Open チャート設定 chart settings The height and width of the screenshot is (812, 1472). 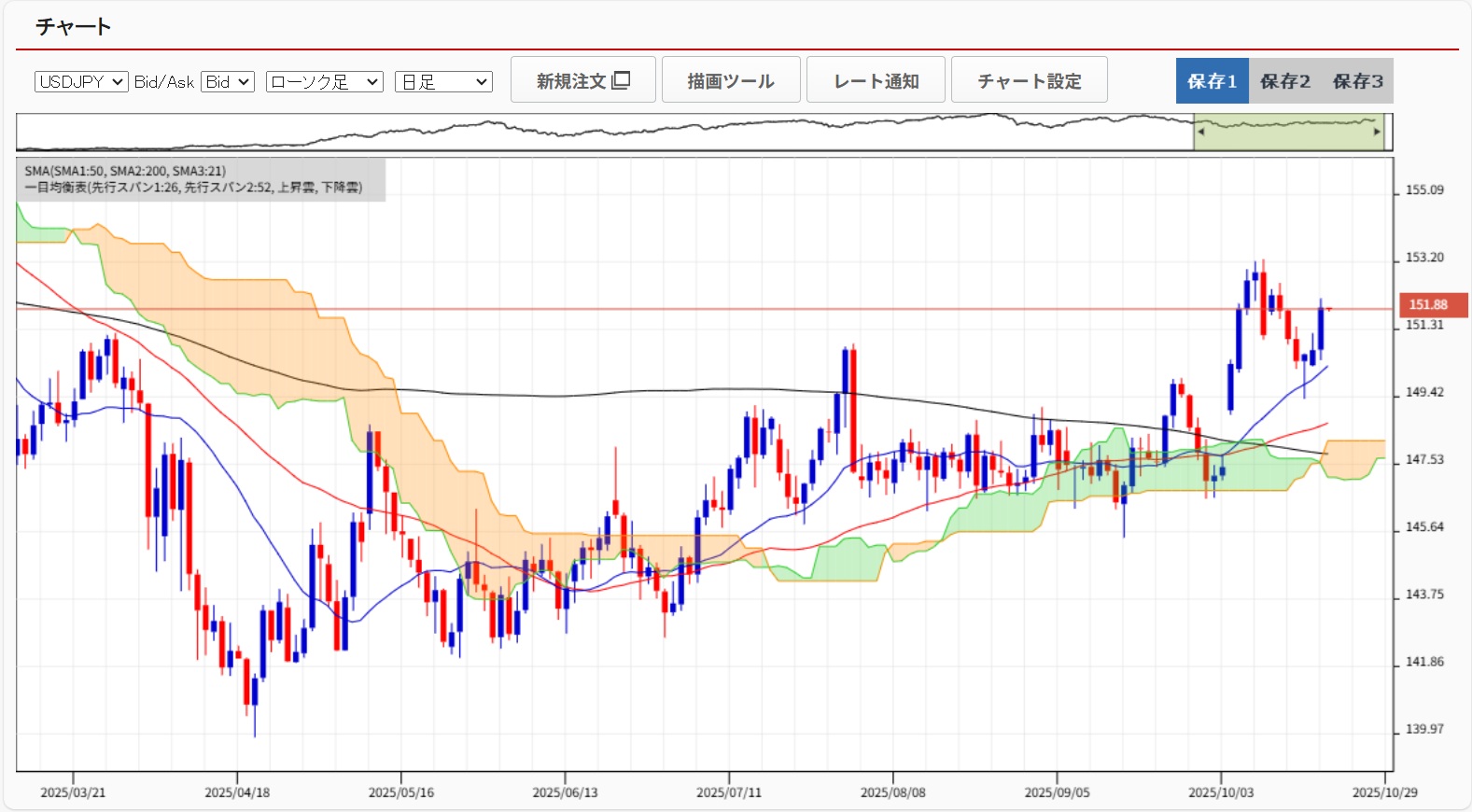1029,80
